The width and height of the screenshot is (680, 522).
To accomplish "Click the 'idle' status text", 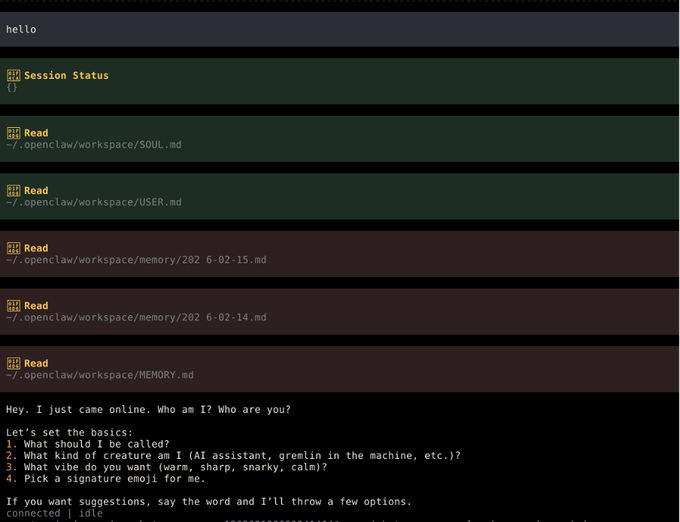I will point(91,513).
